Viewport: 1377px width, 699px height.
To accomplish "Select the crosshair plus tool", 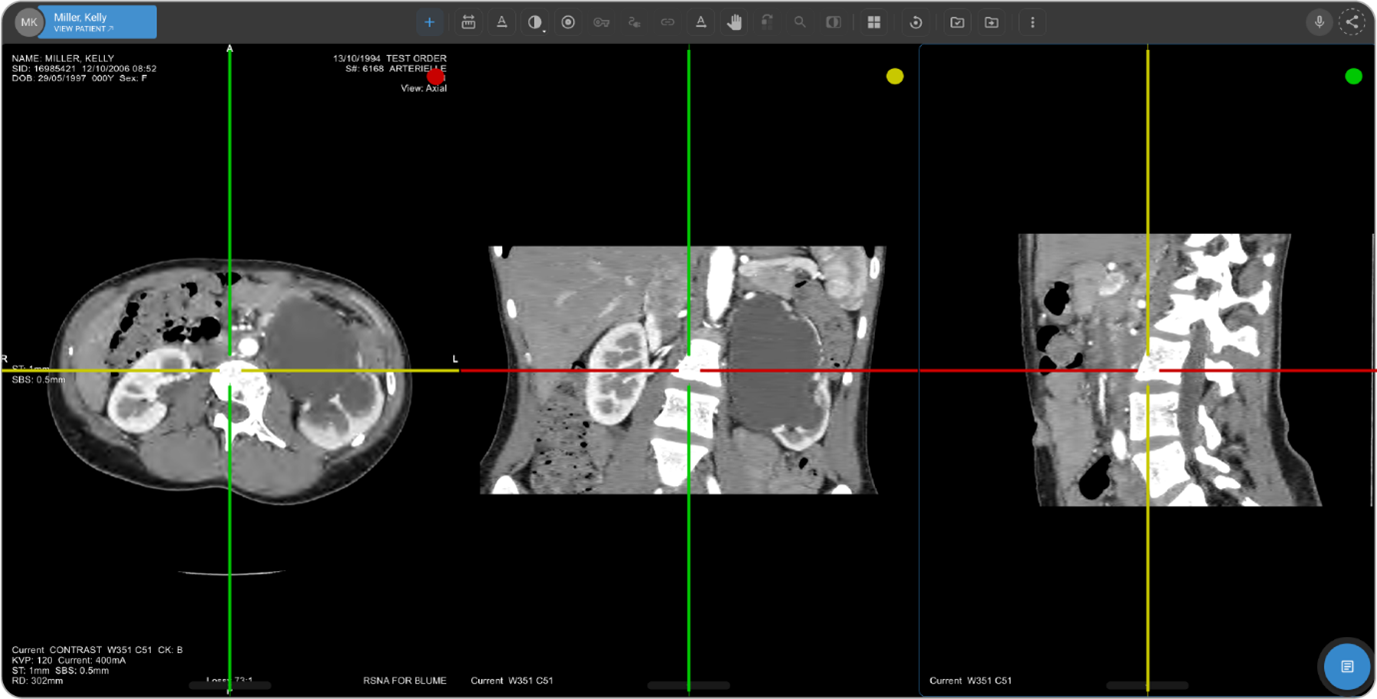I will click(x=429, y=22).
